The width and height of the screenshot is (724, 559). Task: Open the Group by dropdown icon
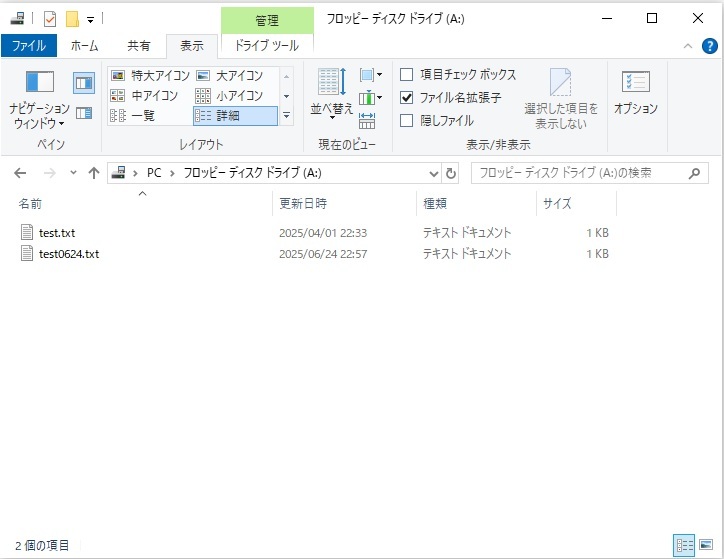pos(371,74)
